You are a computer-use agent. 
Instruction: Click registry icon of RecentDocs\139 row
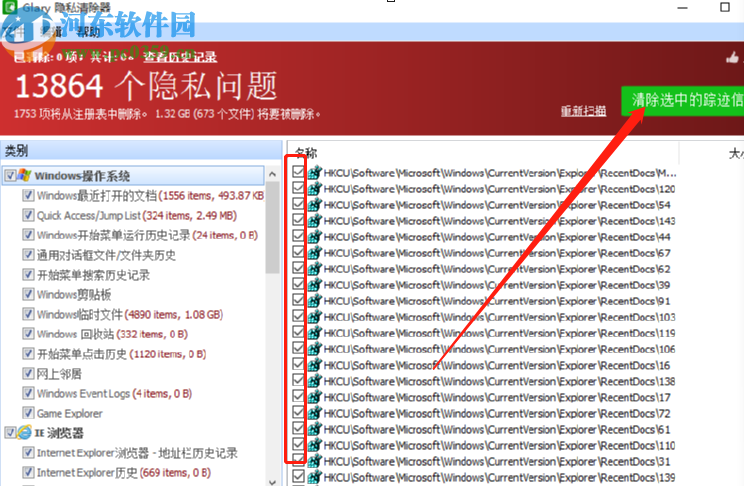tap(315, 477)
